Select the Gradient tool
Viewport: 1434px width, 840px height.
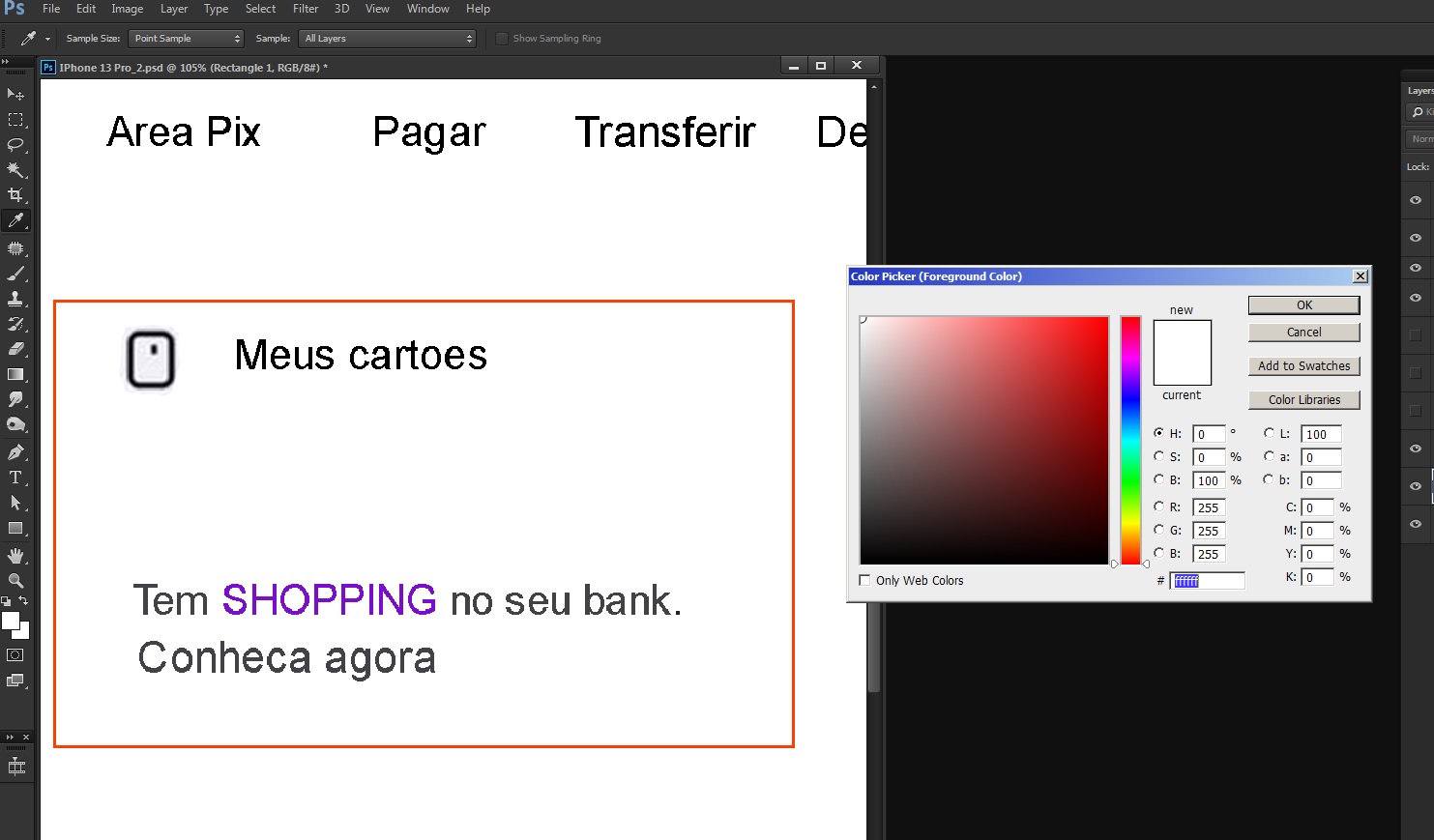(15, 374)
